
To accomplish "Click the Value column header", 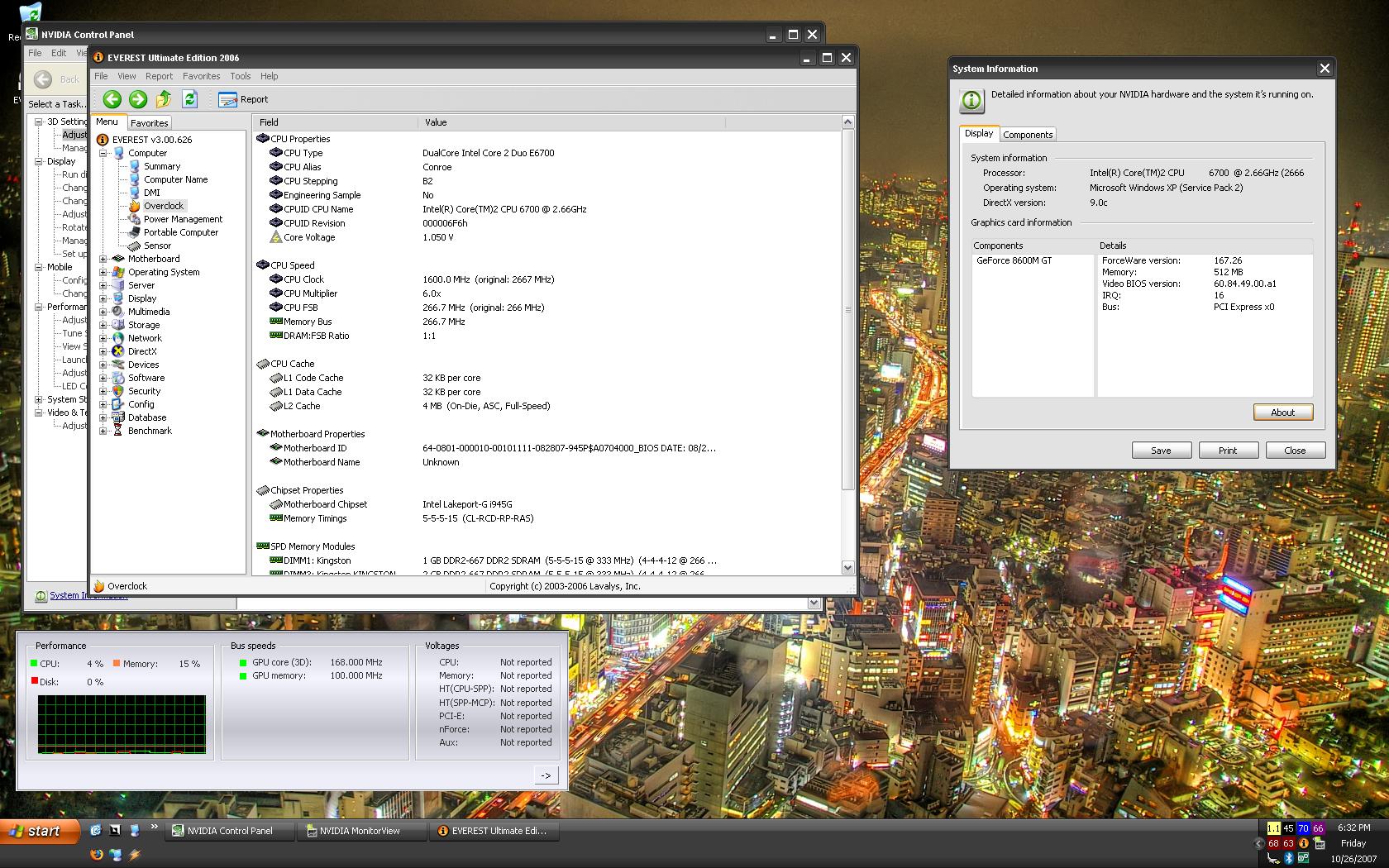I will (571, 122).
